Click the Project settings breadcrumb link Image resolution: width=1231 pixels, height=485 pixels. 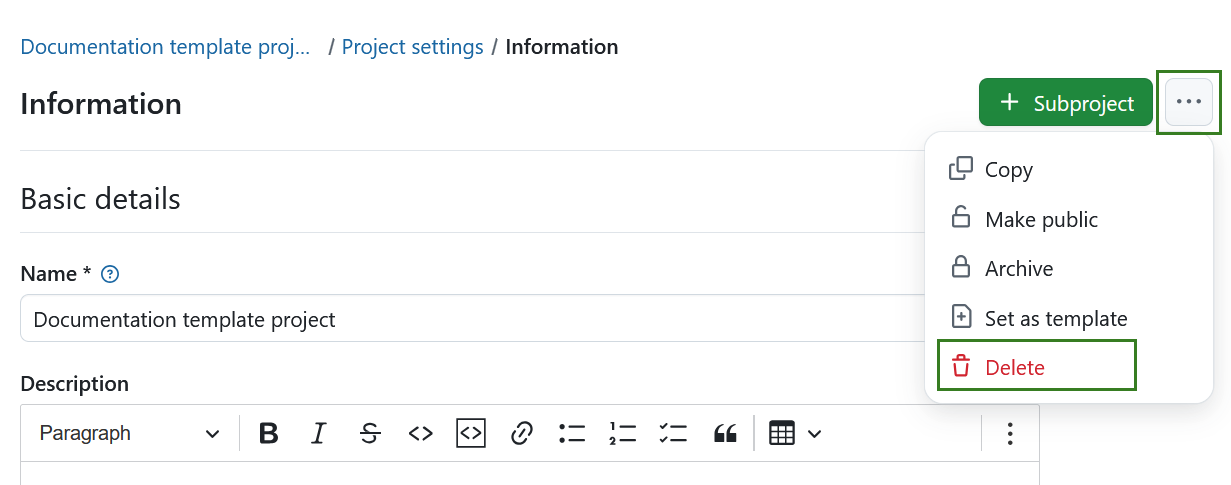pos(412,47)
